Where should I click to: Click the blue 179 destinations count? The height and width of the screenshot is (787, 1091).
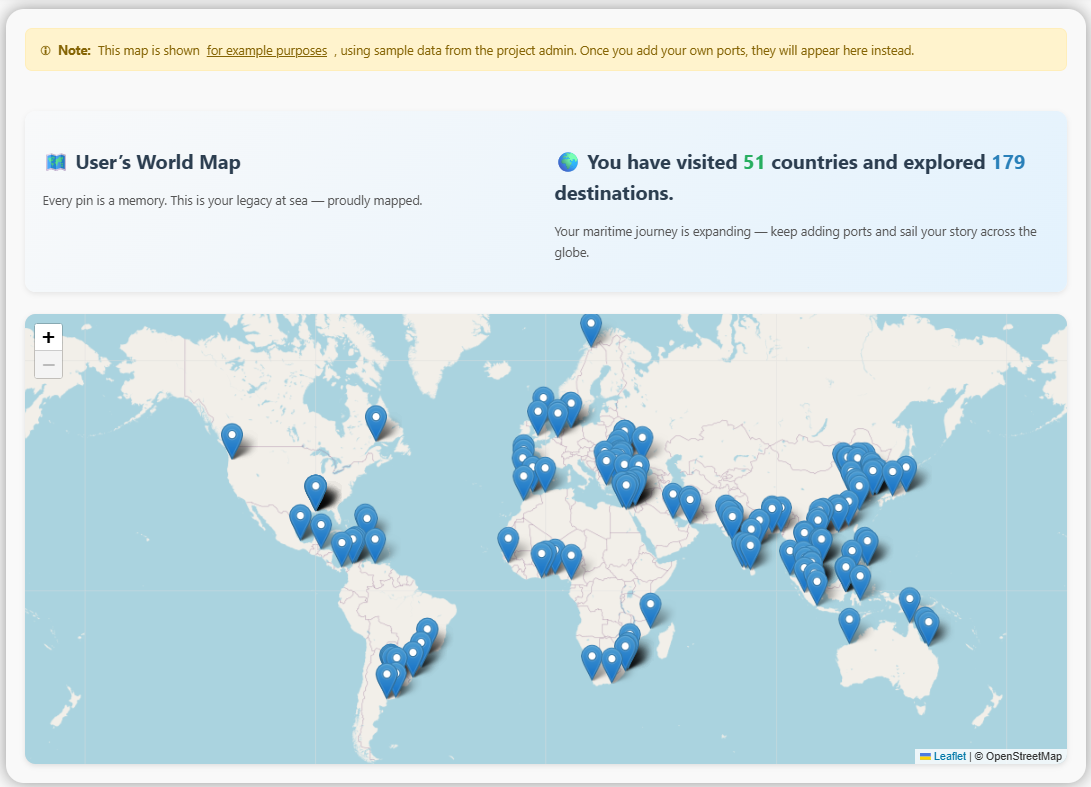[x=1008, y=162]
